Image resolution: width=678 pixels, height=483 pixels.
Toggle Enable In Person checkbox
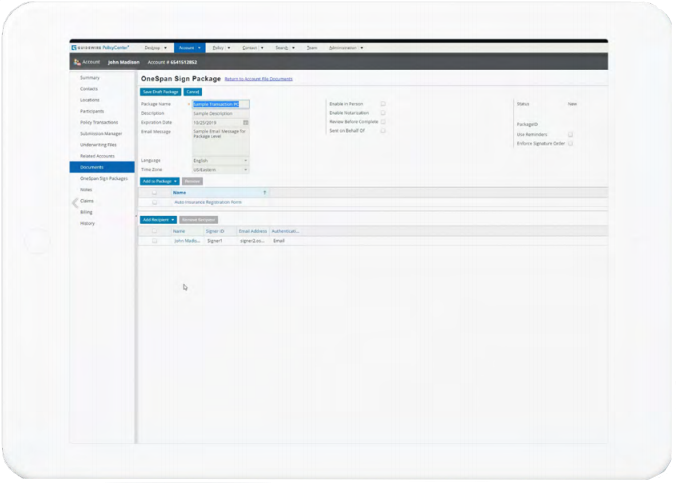point(383,104)
